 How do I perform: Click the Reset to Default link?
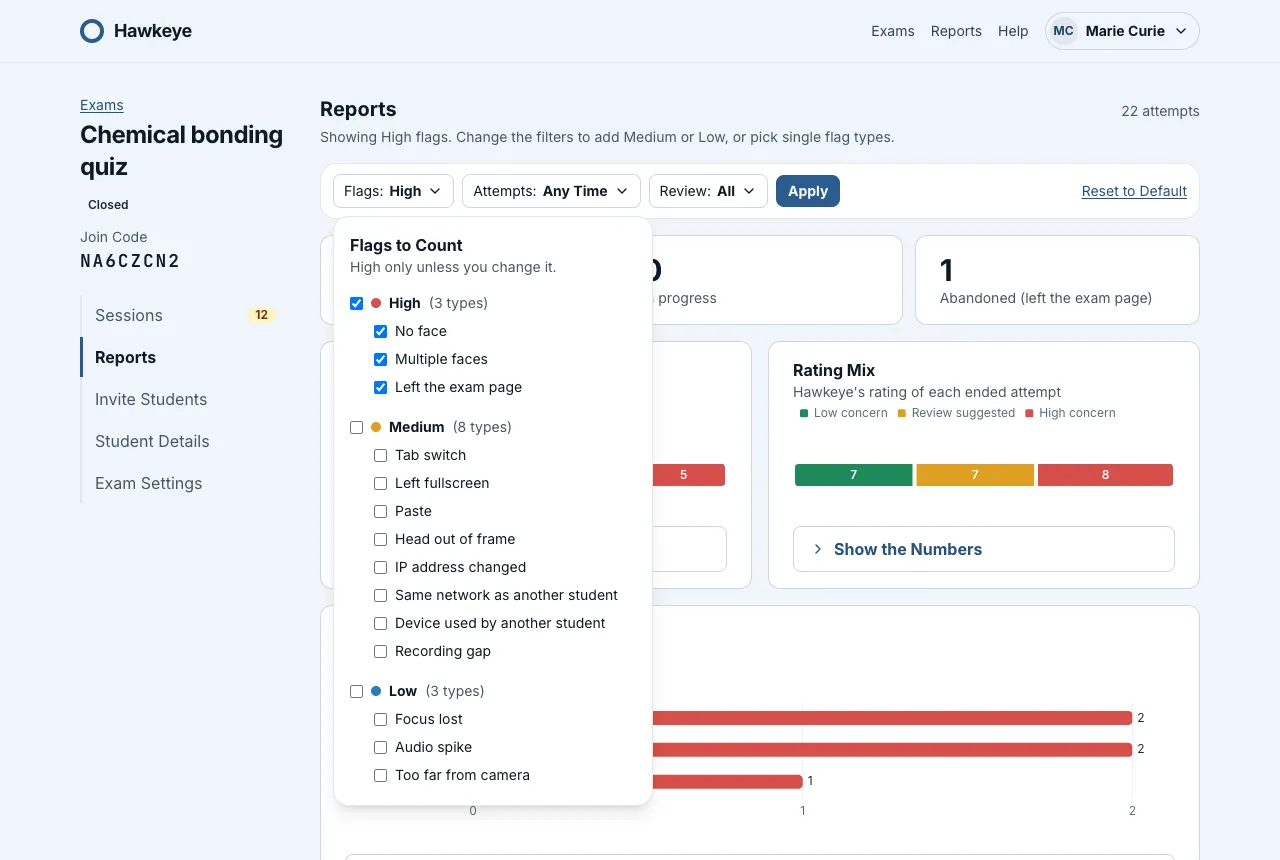pyautogui.click(x=1134, y=191)
